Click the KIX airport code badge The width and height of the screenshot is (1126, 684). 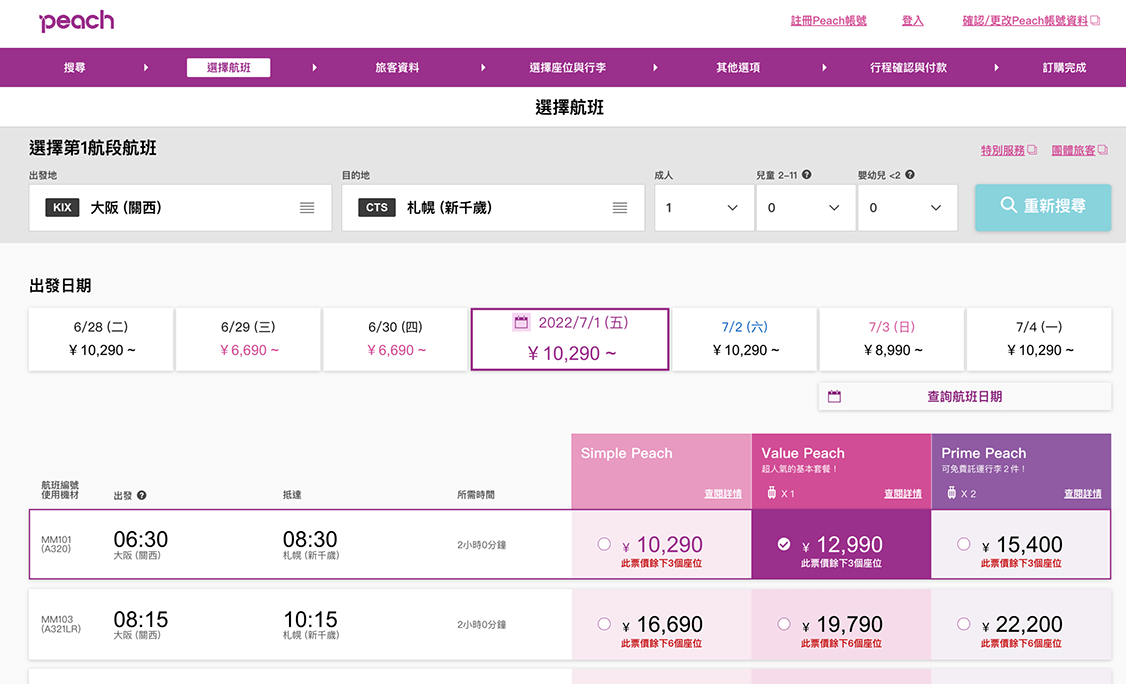pos(62,208)
